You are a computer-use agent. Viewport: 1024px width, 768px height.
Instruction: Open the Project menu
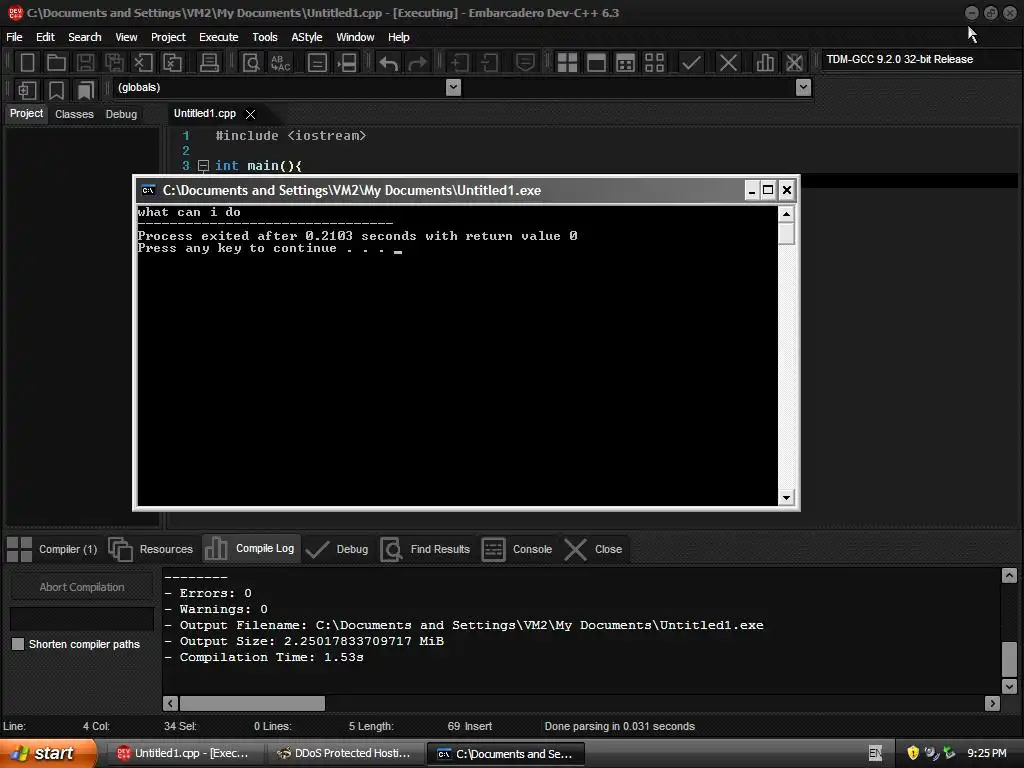click(168, 37)
